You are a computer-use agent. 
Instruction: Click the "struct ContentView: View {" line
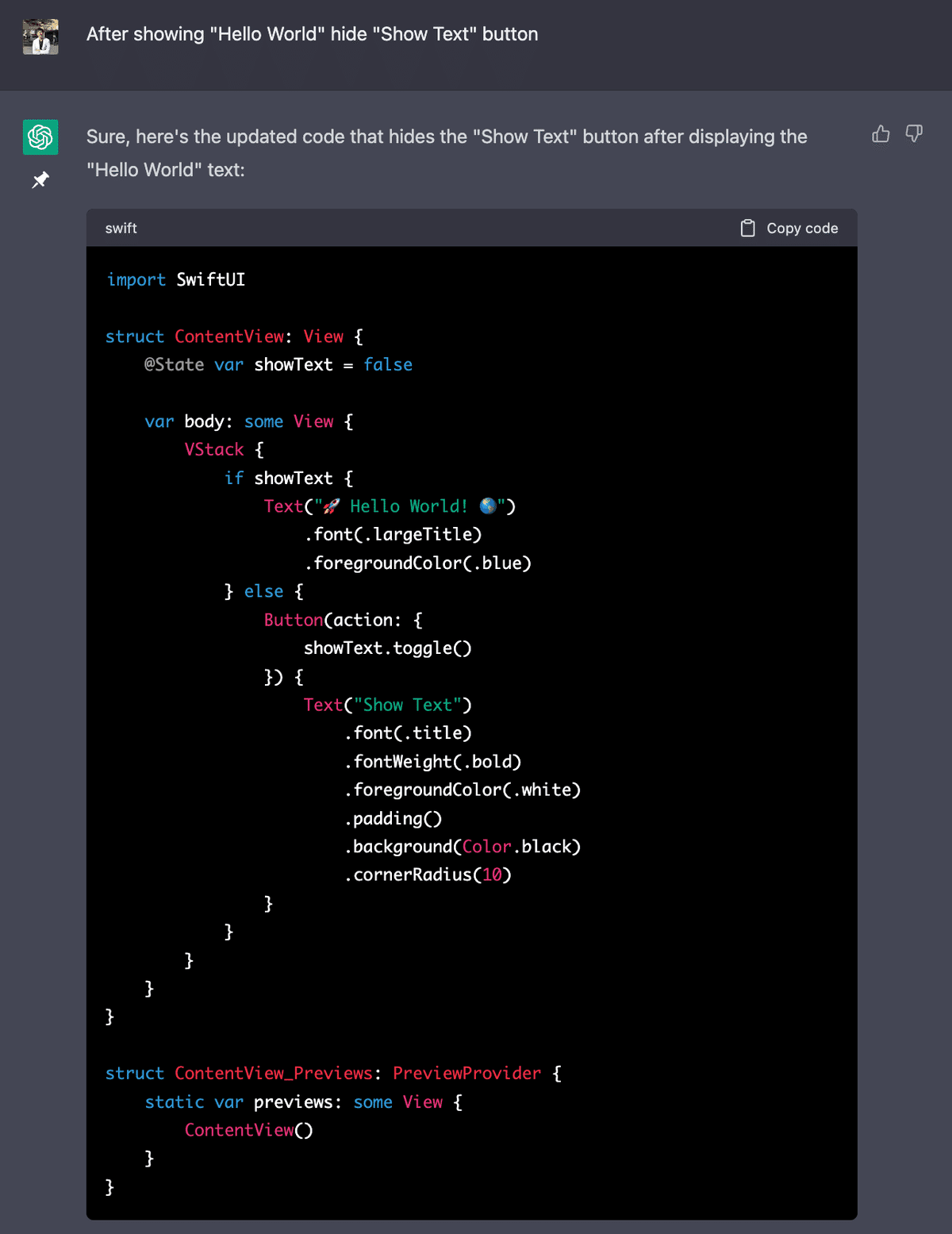[x=235, y=336]
